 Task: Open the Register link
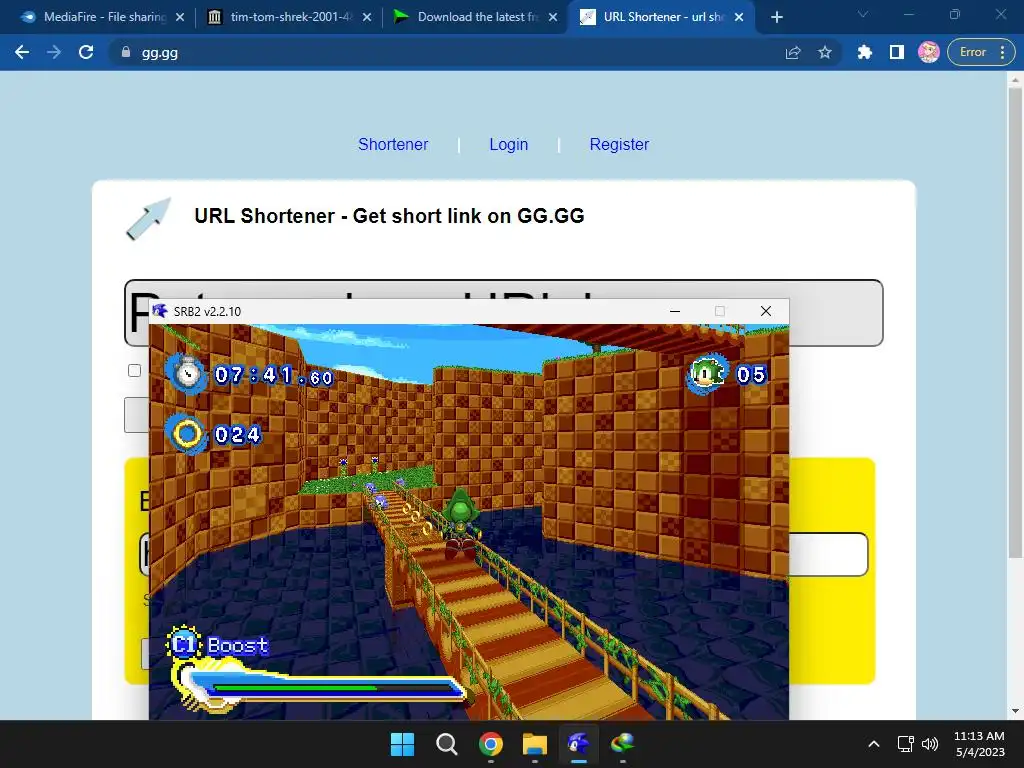(619, 144)
